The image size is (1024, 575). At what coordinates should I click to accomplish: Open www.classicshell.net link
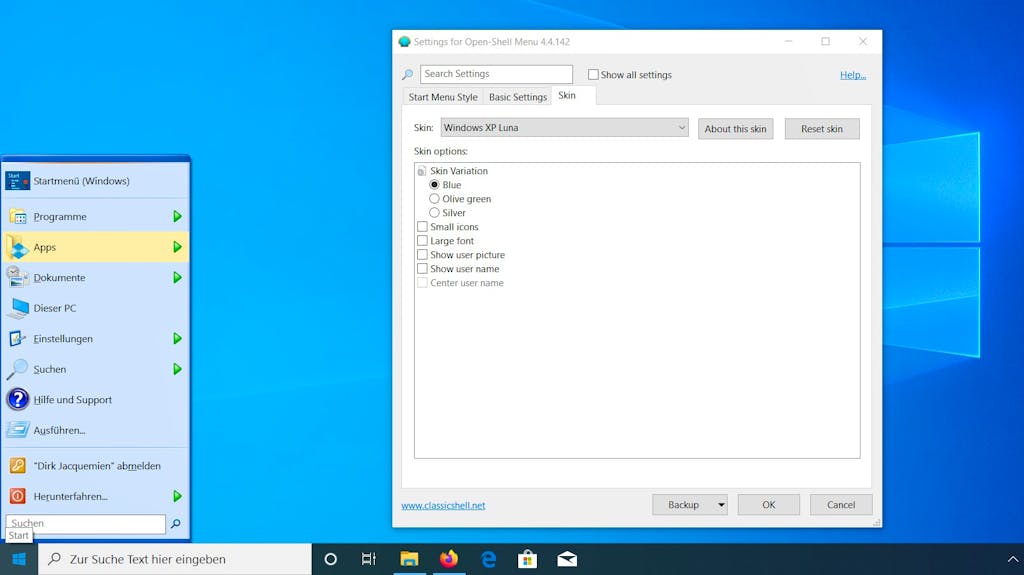tap(443, 506)
